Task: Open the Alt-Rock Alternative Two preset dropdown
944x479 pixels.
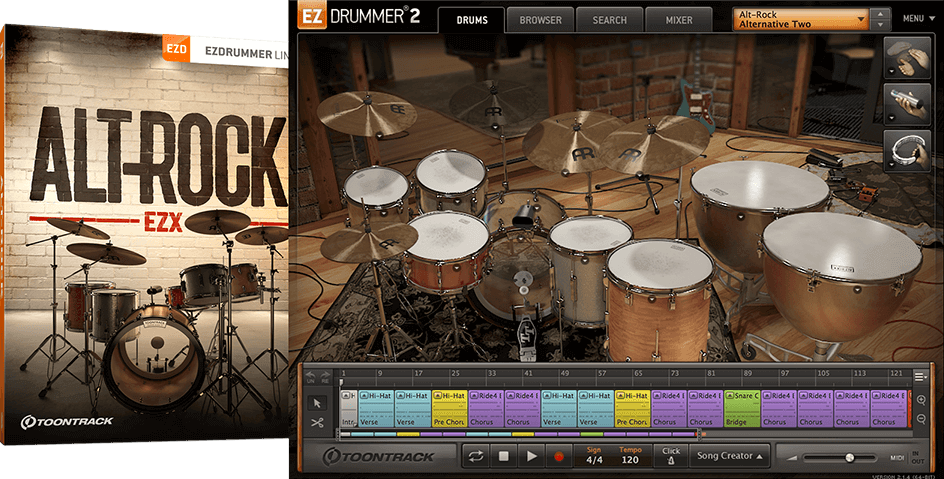Action: point(801,19)
